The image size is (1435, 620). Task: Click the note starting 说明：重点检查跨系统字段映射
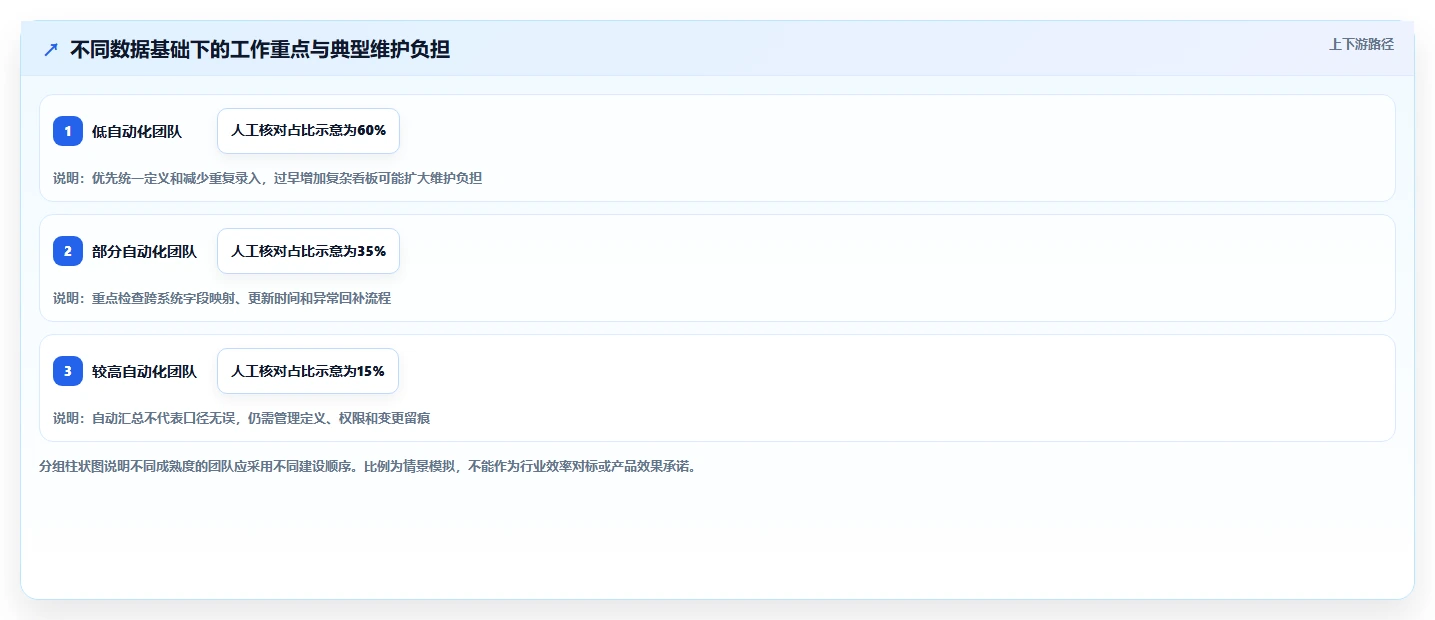tap(222, 298)
